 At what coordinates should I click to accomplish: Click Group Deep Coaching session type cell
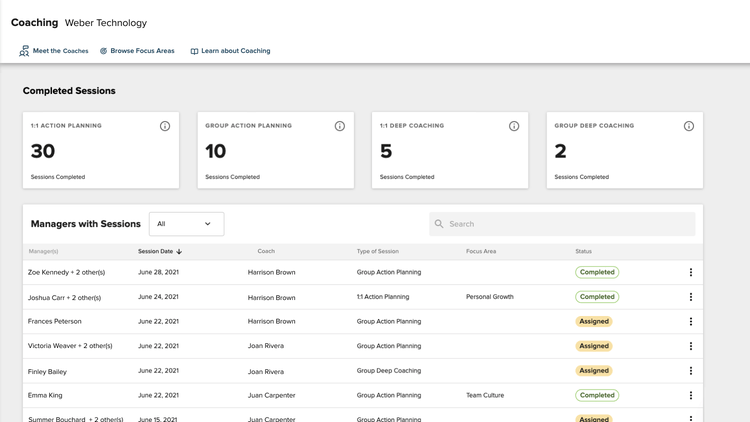[388, 371]
